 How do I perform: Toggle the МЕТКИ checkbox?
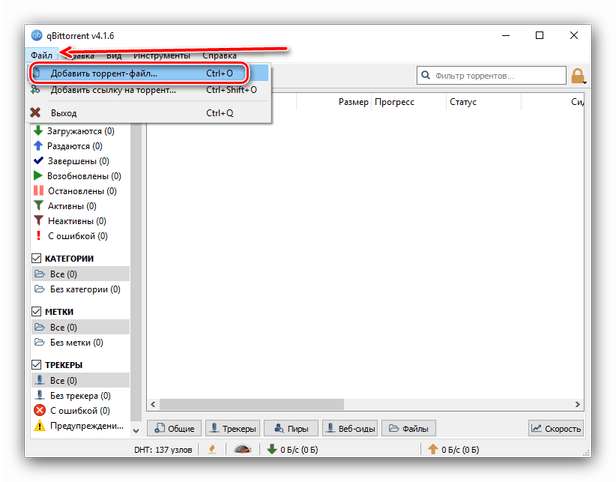click(37, 312)
